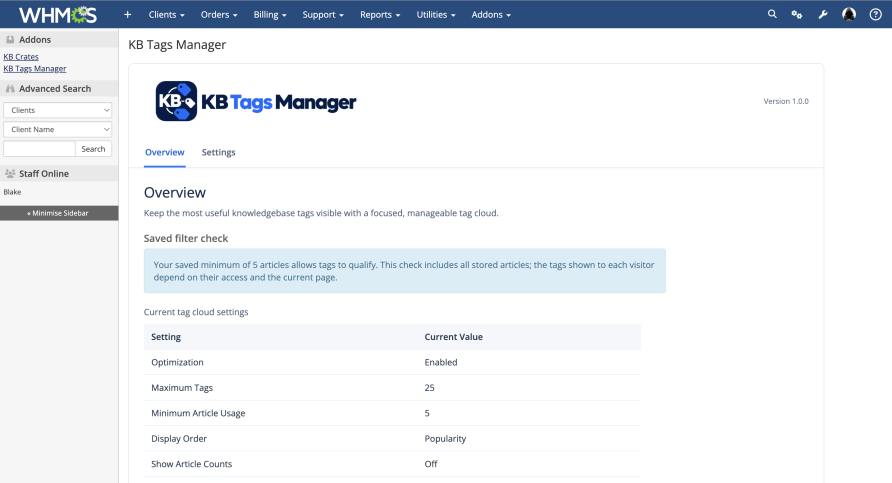Open the search magnifier icon
Viewport: 892px width, 483px height.
coord(772,14)
